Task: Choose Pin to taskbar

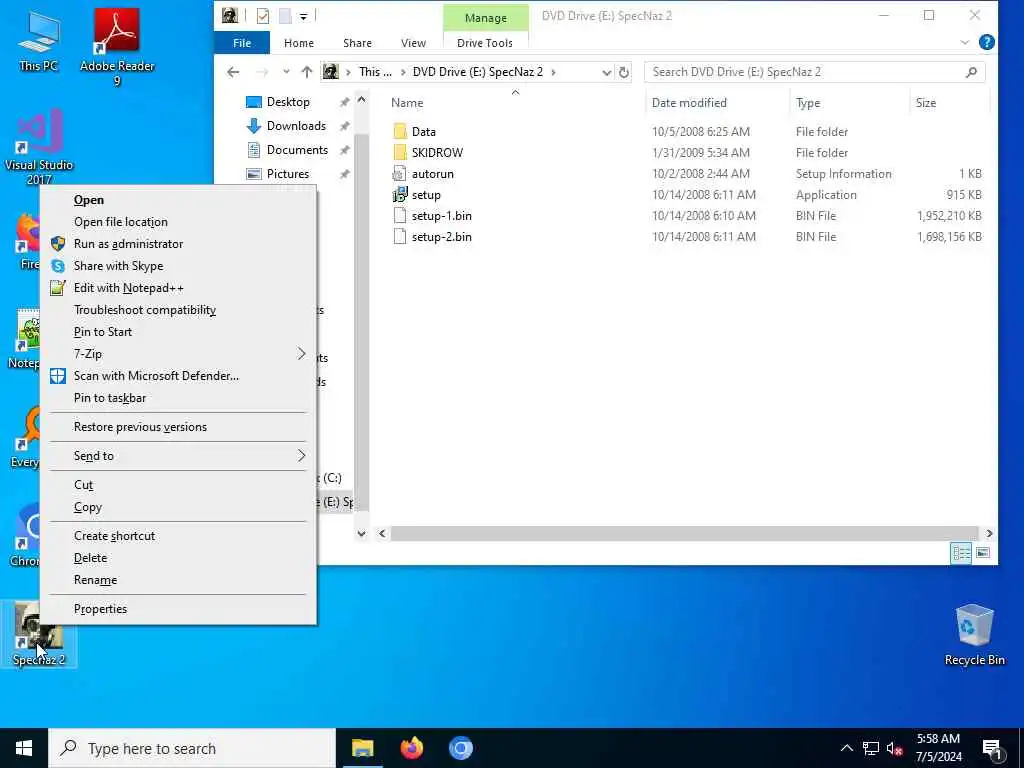Action: click(x=178, y=398)
